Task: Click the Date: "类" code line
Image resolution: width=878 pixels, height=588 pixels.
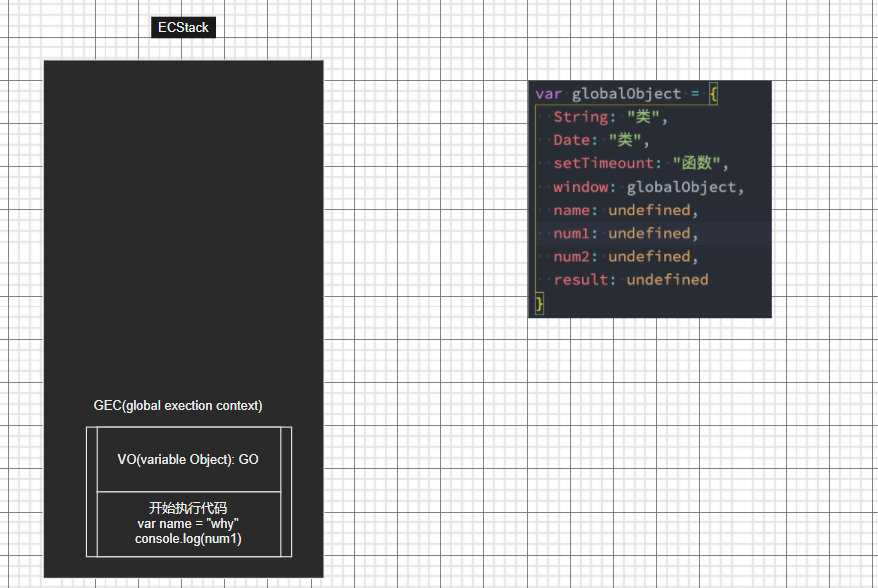Action: coord(601,139)
